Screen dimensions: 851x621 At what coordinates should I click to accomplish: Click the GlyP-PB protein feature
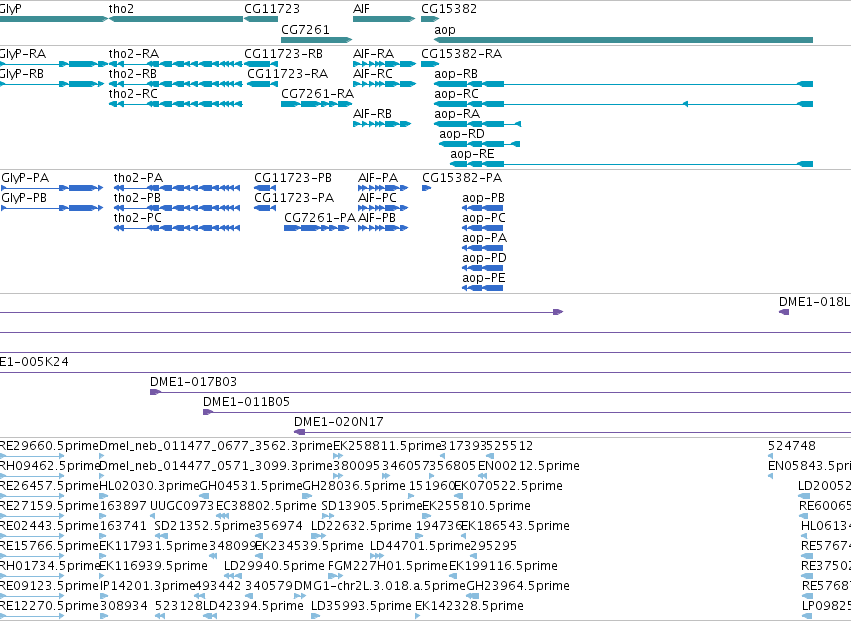[52, 208]
